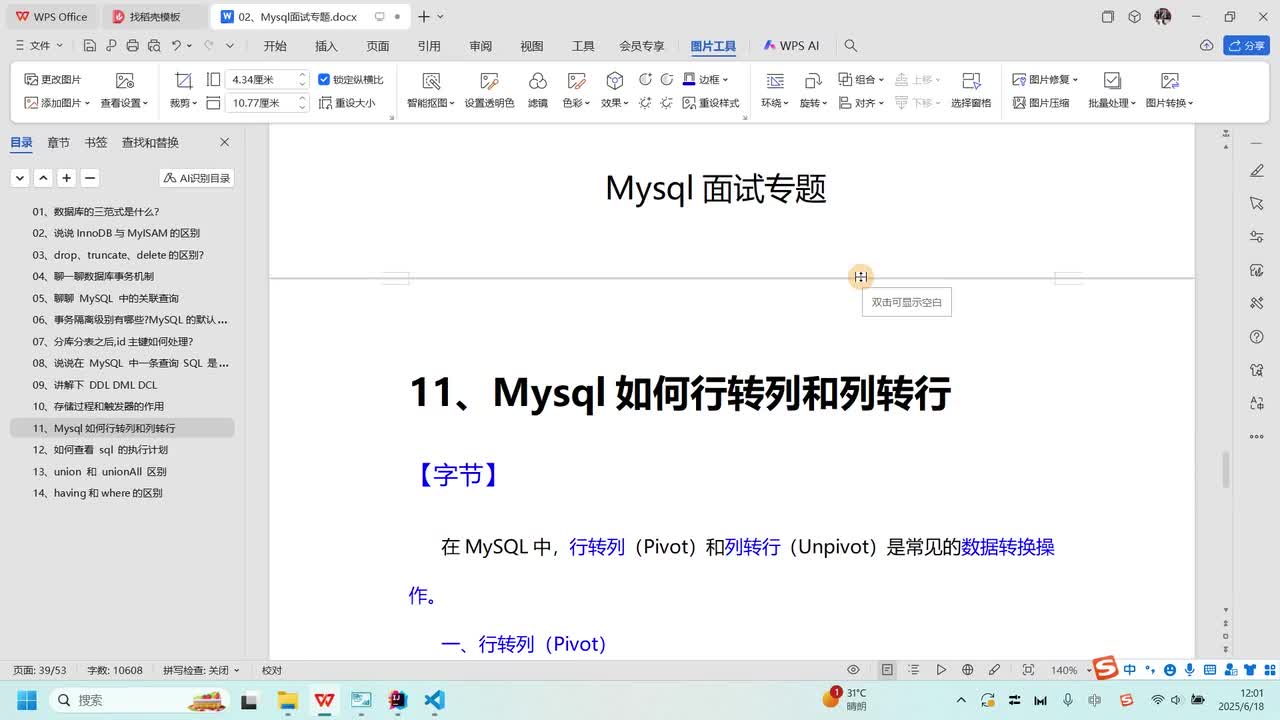Toggle 拼写检查 spell check in status bar
1280x720 pixels.
(201, 670)
